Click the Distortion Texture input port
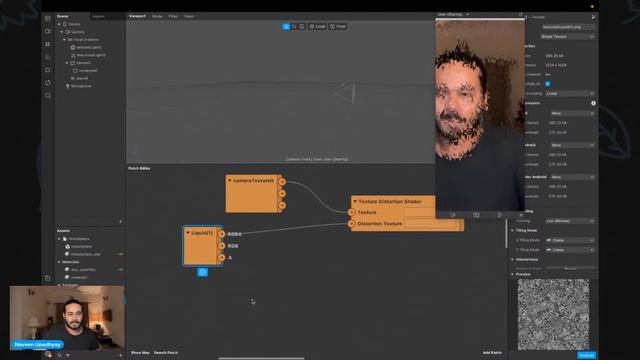This screenshot has height=360, width=640. coord(351,224)
